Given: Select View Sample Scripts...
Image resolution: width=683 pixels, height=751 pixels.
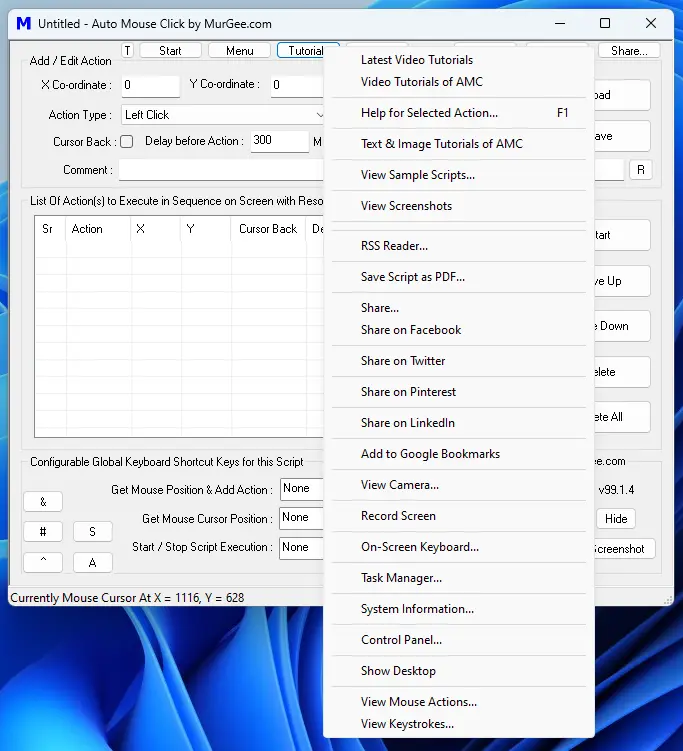Looking at the screenshot, I should point(418,175).
